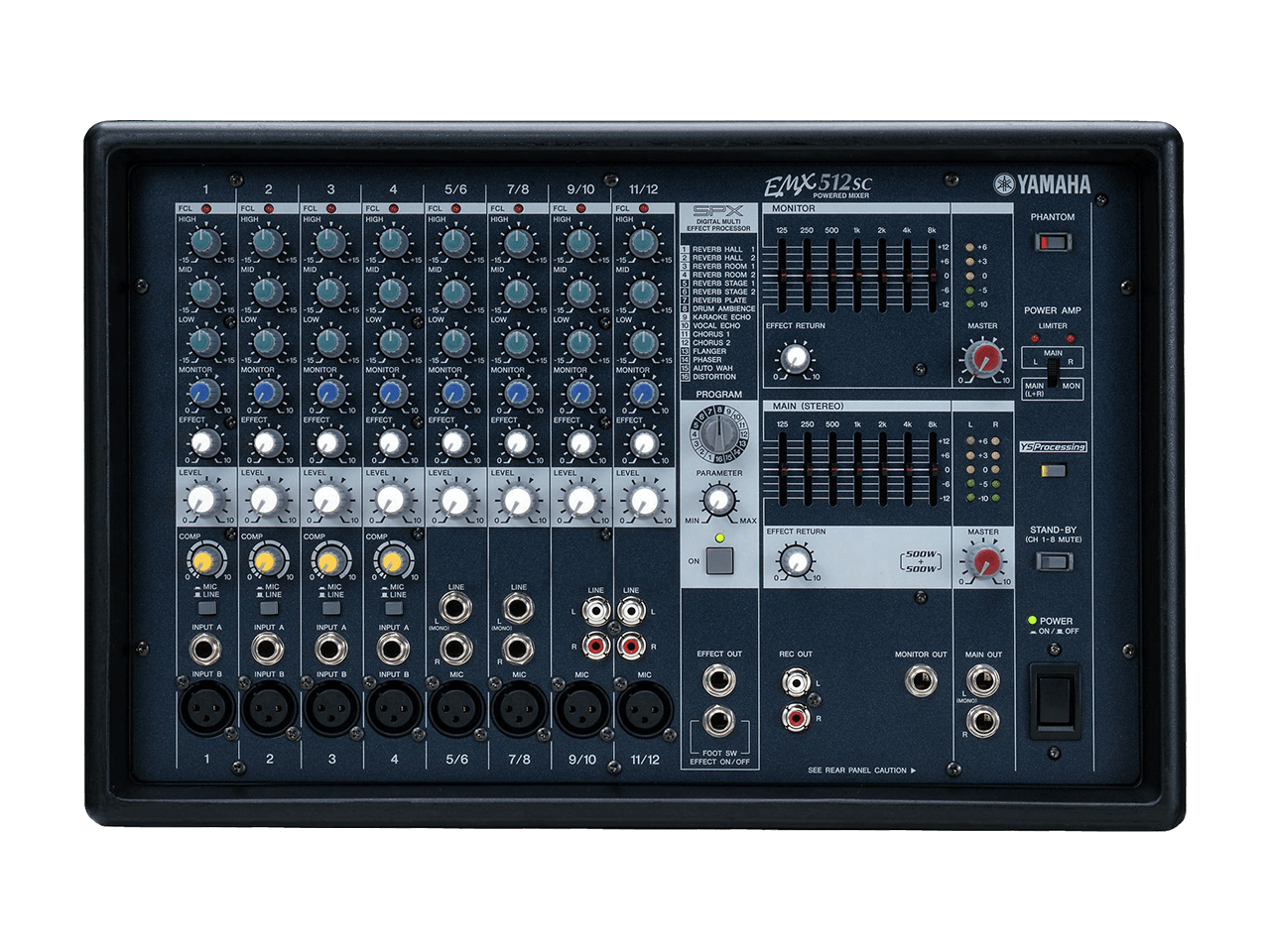Move the MAIN EQ 2k fader
The height and width of the screenshot is (952, 1270).
881,468
